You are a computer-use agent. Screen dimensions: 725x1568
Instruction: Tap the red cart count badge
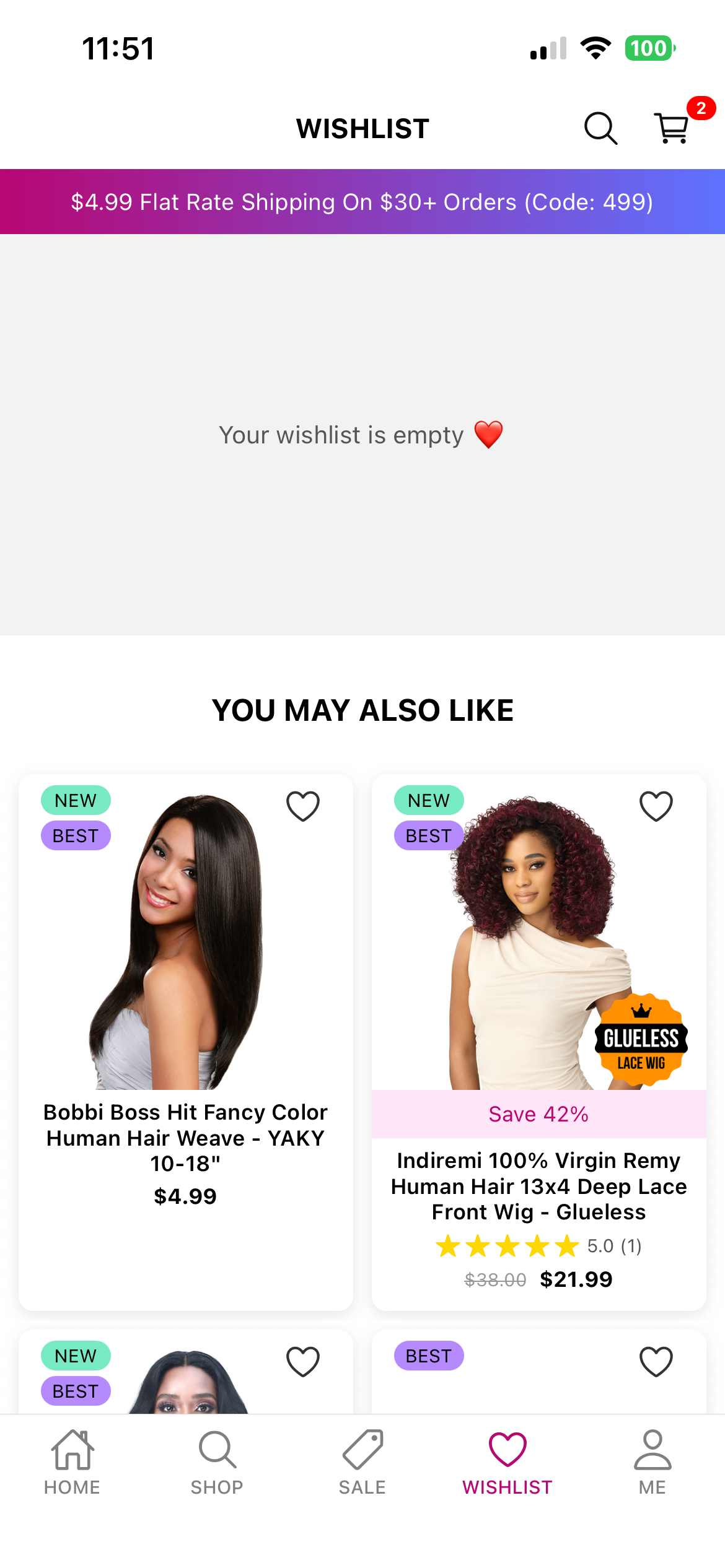pyautogui.click(x=701, y=108)
